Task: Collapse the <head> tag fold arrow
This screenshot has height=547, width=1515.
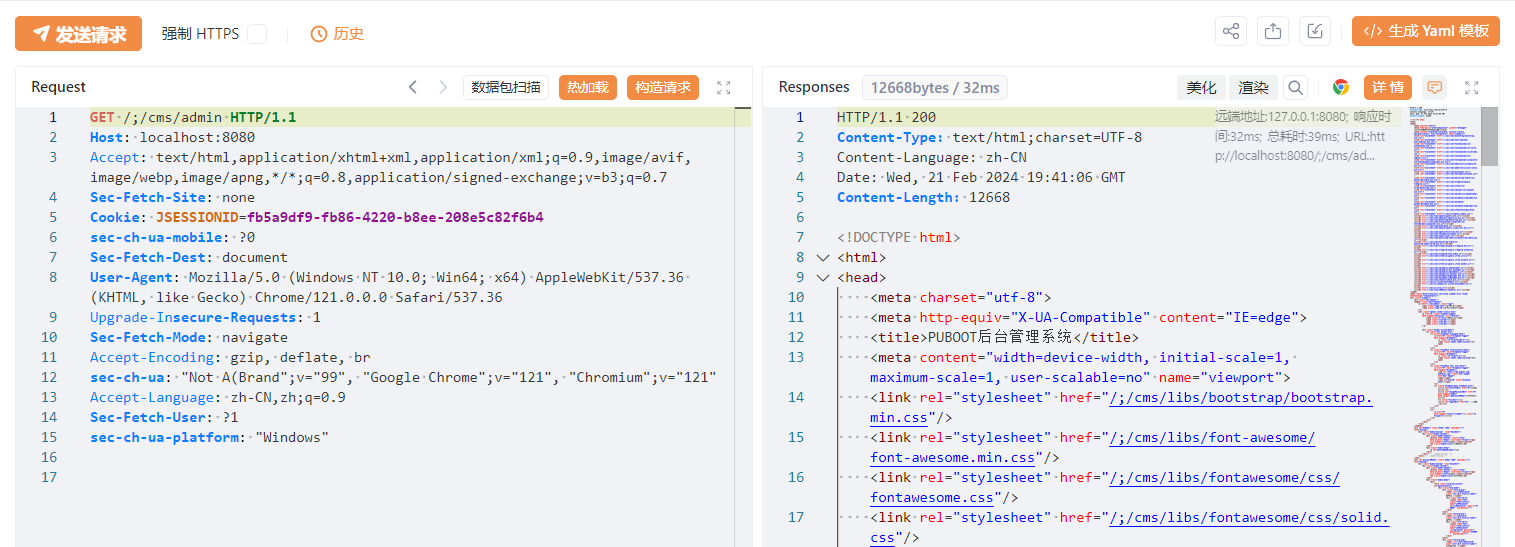Action: tap(822, 277)
